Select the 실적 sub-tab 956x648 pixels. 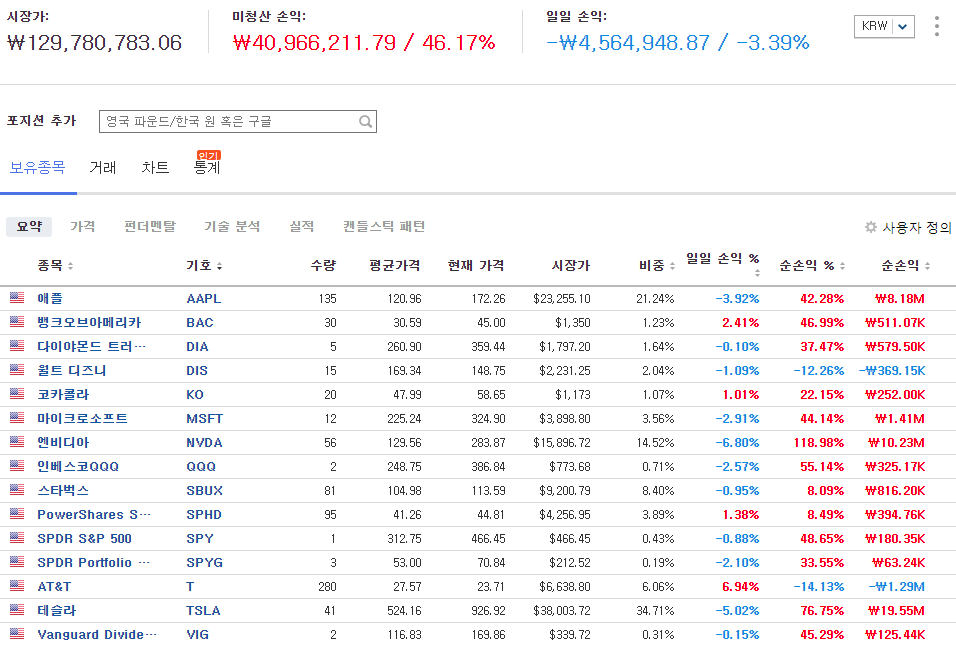302,227
